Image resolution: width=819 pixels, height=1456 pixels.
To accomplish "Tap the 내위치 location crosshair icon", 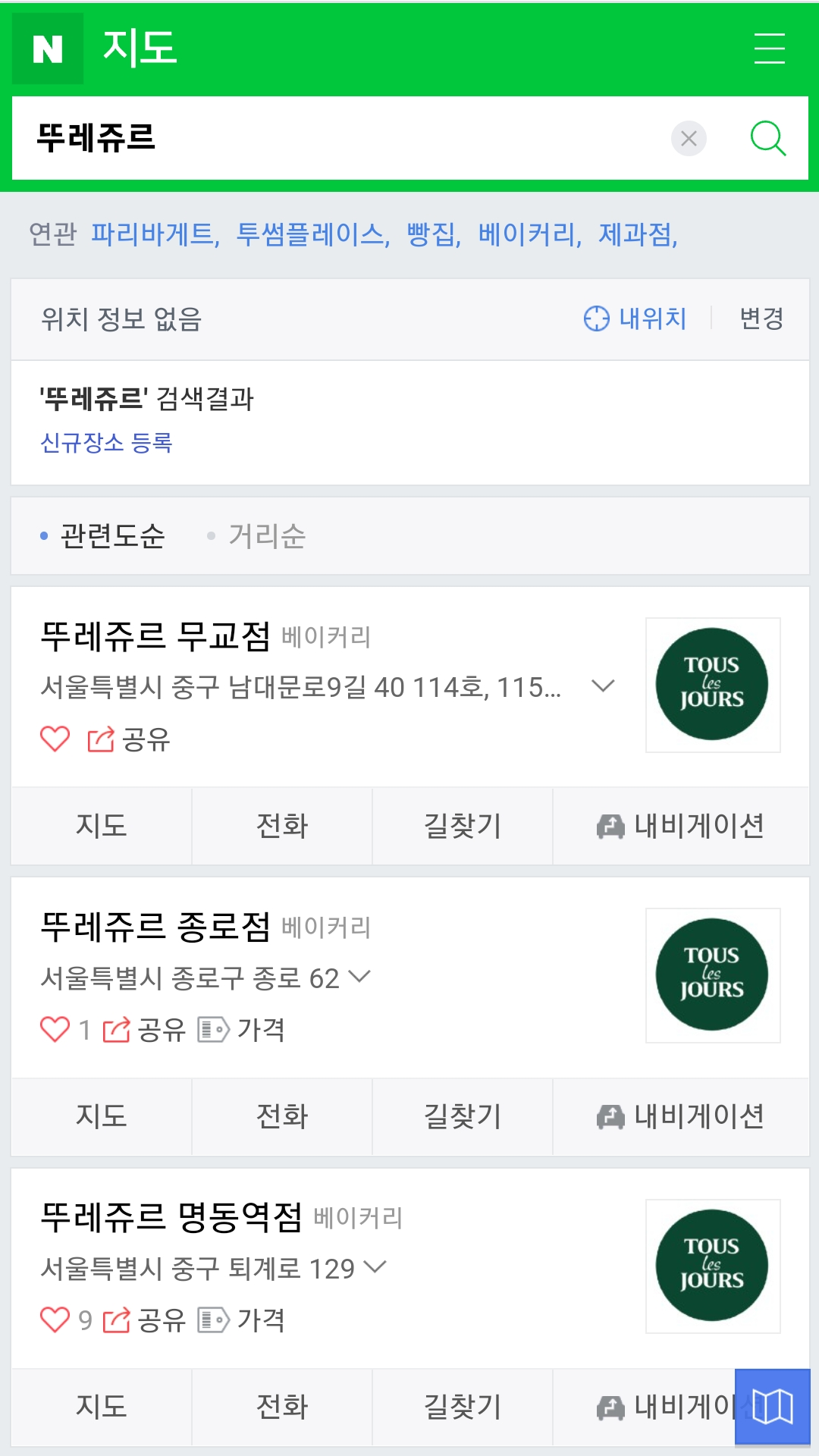I will 597,318.
